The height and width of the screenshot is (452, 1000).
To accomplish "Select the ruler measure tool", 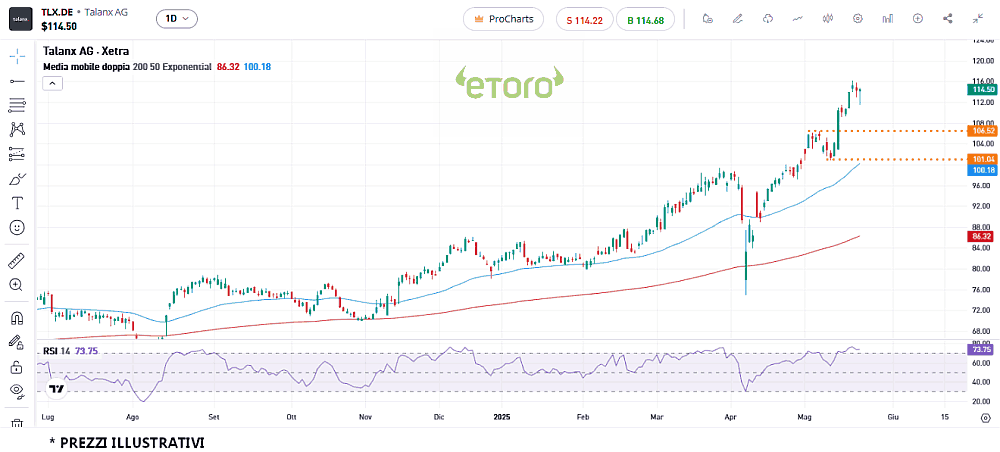I will tap(17, 261).
